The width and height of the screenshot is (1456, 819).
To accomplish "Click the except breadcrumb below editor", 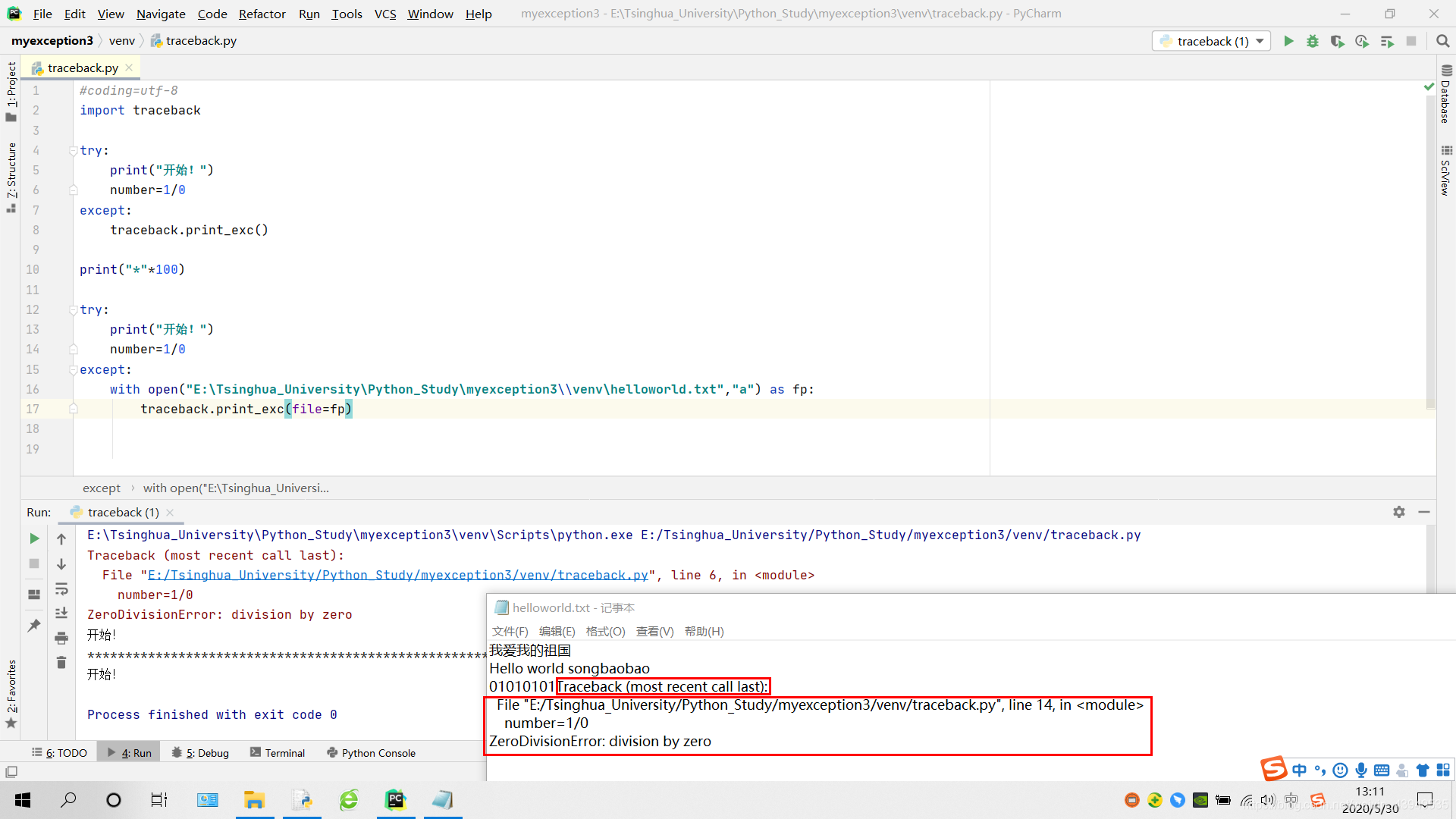I will (x=101, y=488).
